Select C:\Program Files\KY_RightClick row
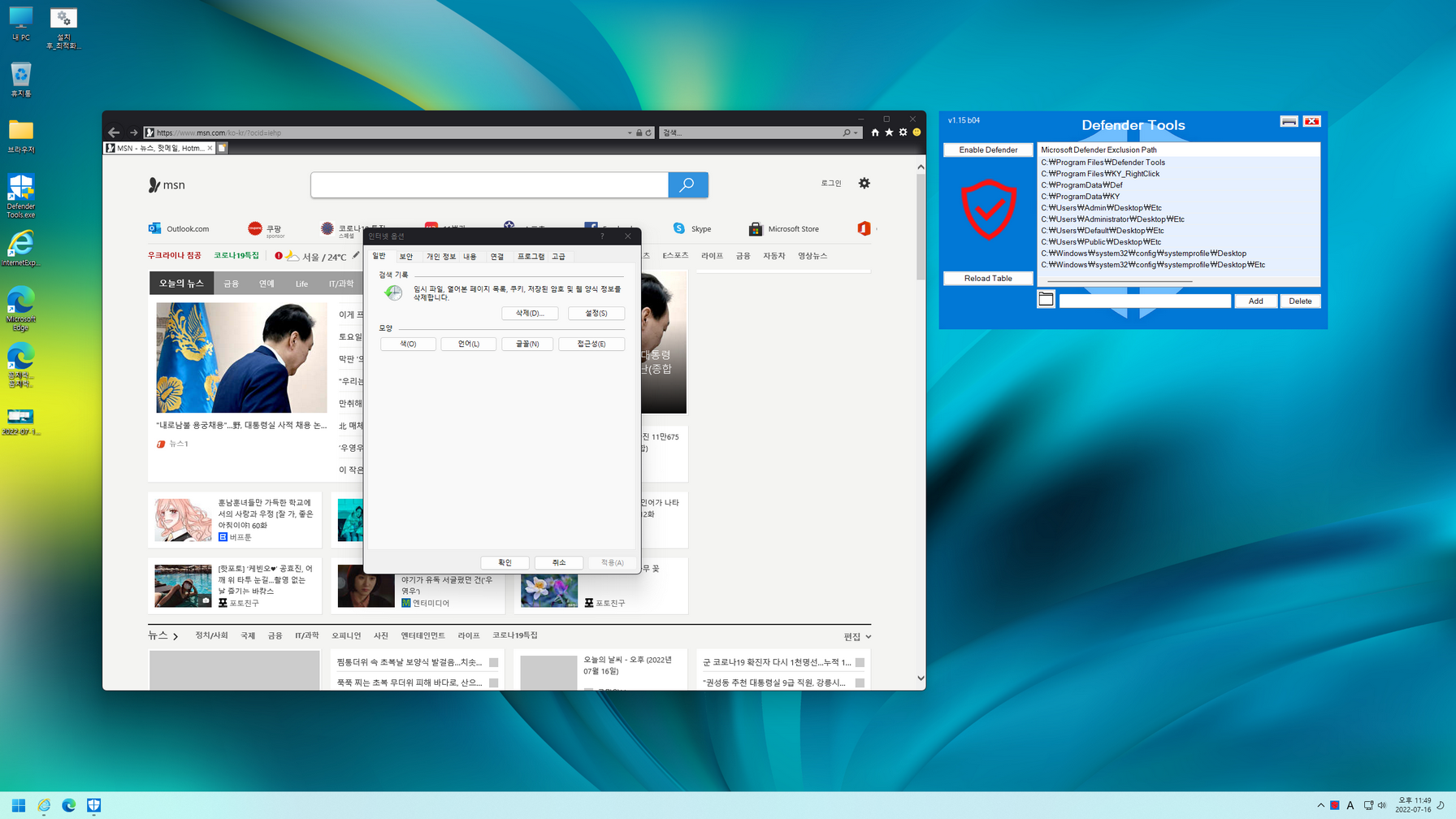The height and width of the screenshot is (819, 1456). point(1178,174)
